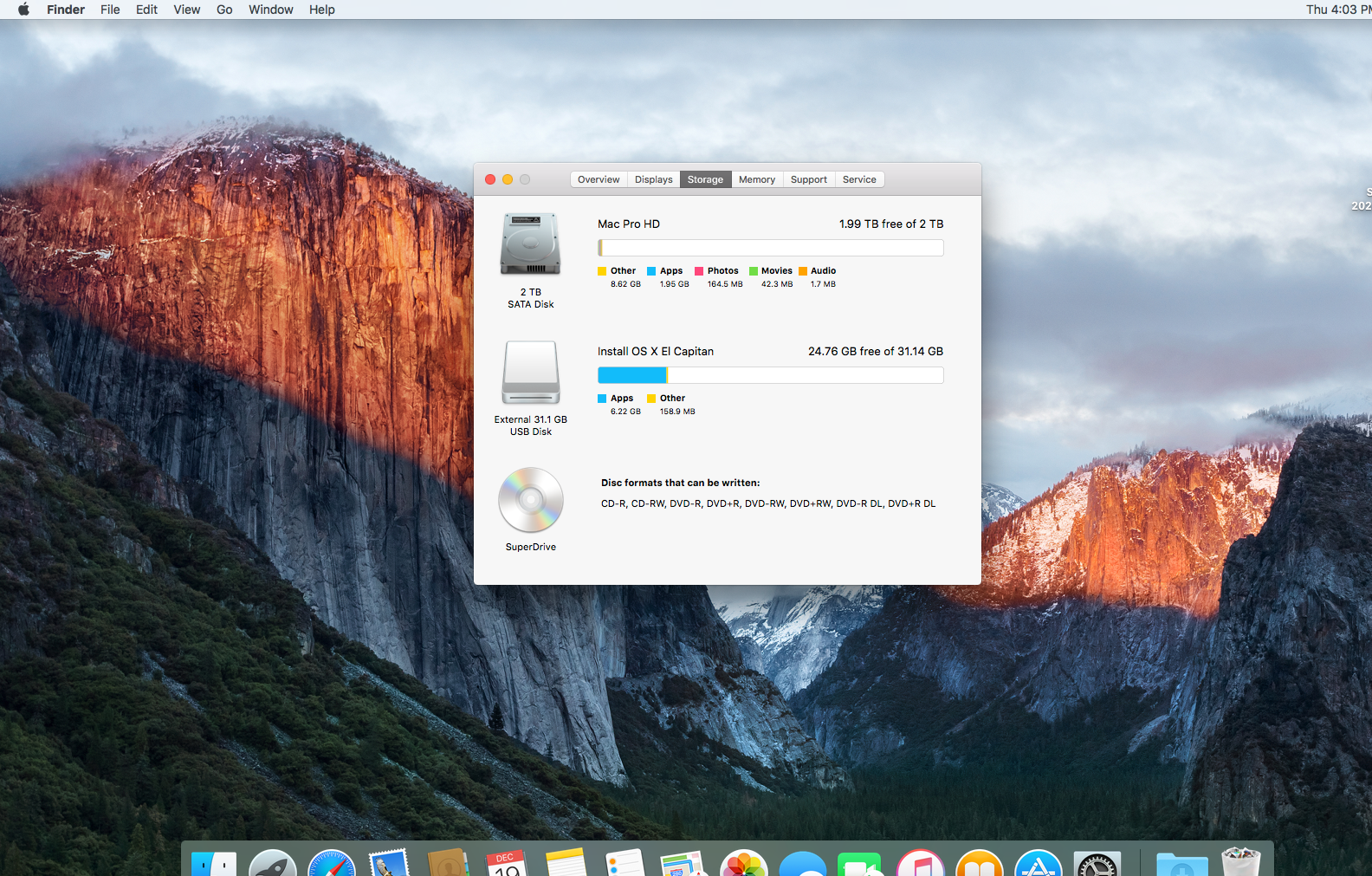Click "Disc formats that can be written:" heading
Image resolution: width=1372 pixels, height=876 pixels.
tap(681, 483)
